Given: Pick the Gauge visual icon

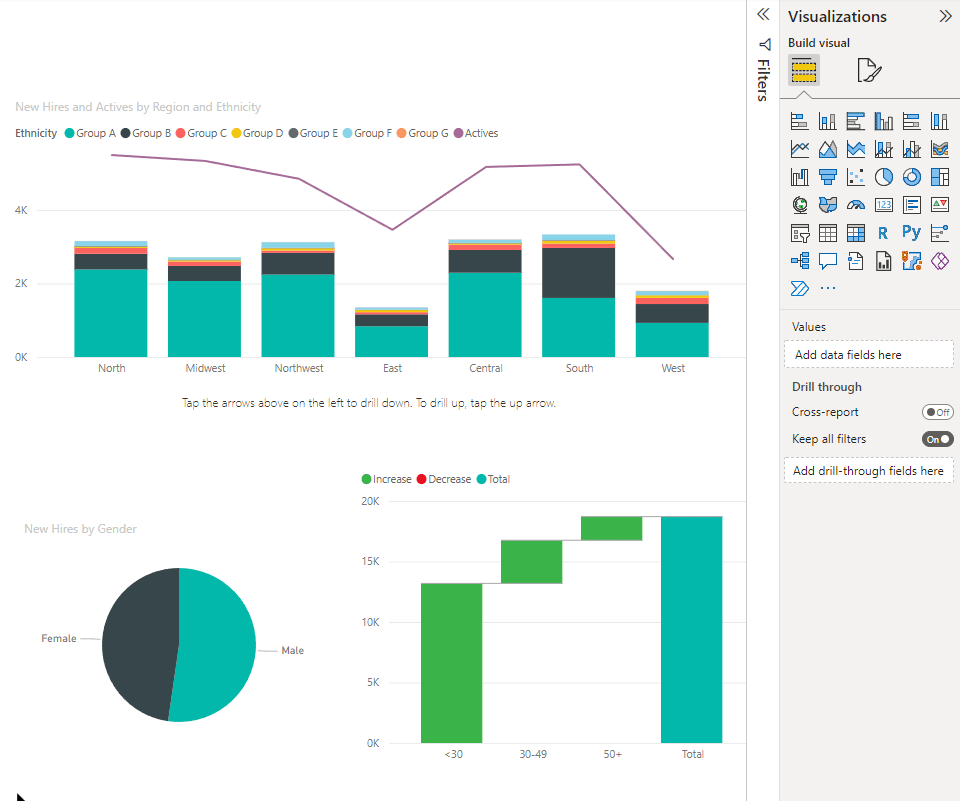Looking at the screenshot, I should coord(855,205).
